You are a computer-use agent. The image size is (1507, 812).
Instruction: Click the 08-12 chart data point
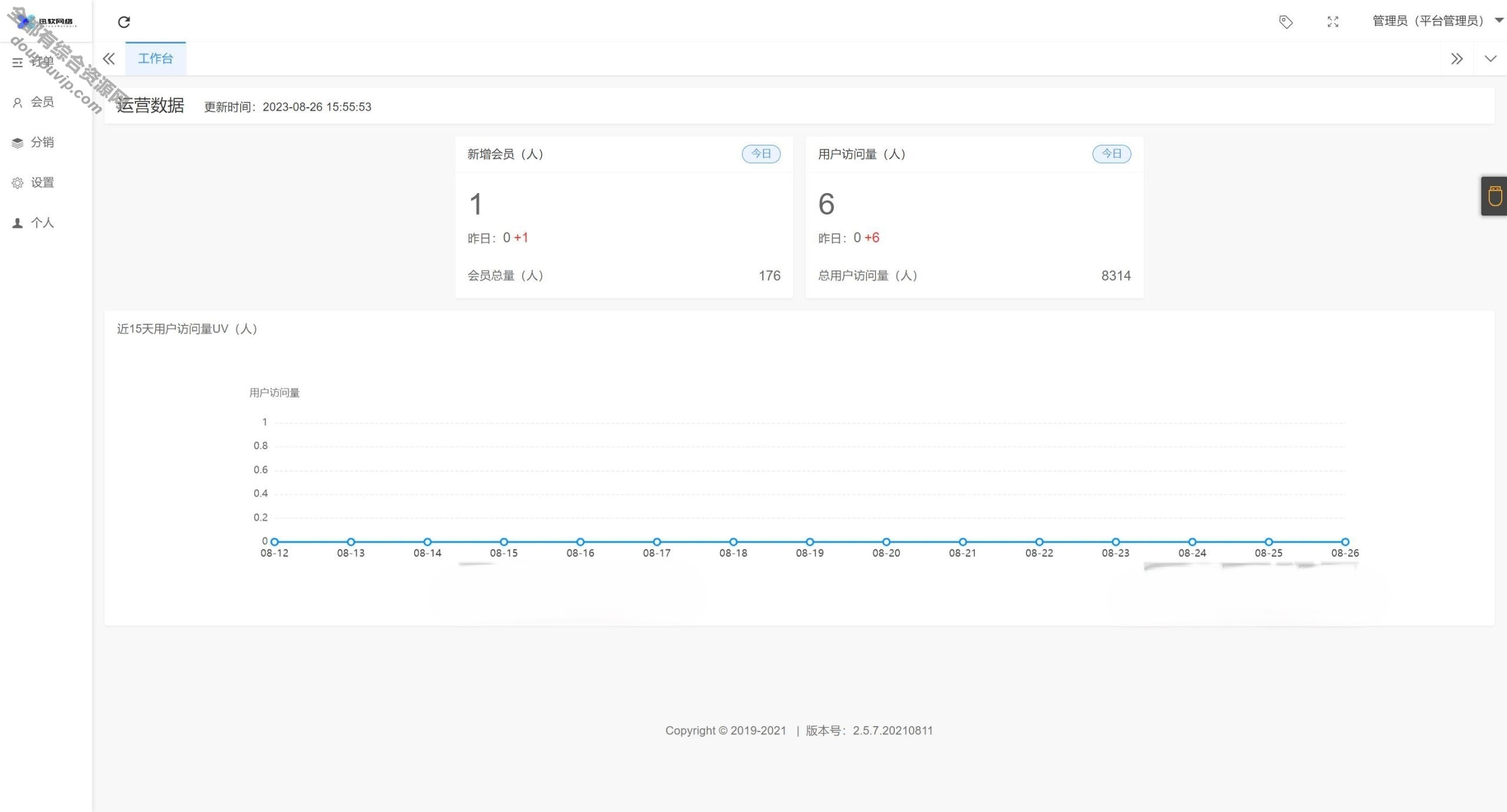(x=274, y=541)
